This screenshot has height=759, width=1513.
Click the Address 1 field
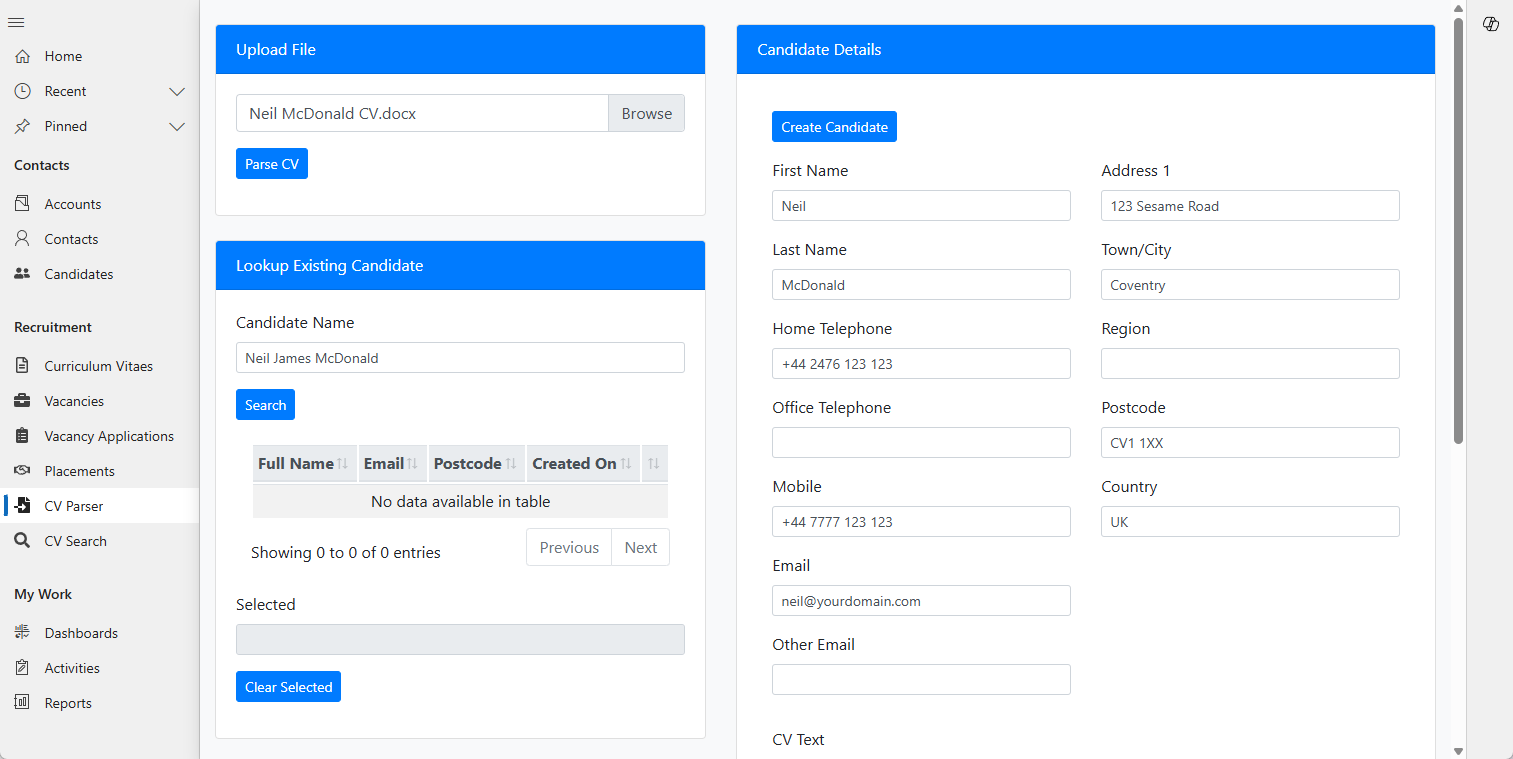pyautogui.click(x=1250, y=206)
